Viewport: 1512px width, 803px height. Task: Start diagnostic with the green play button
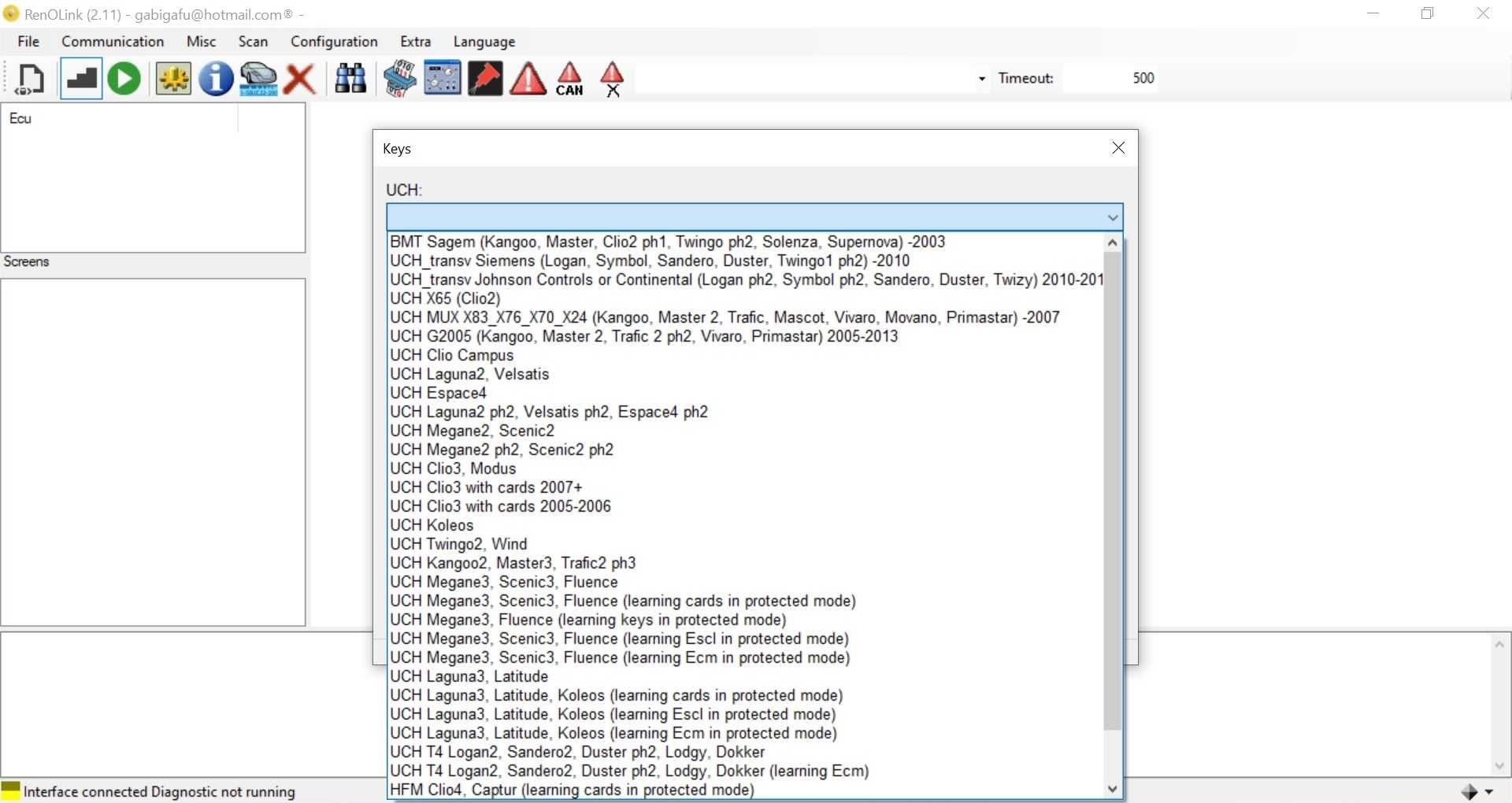(x=124, y=78)
